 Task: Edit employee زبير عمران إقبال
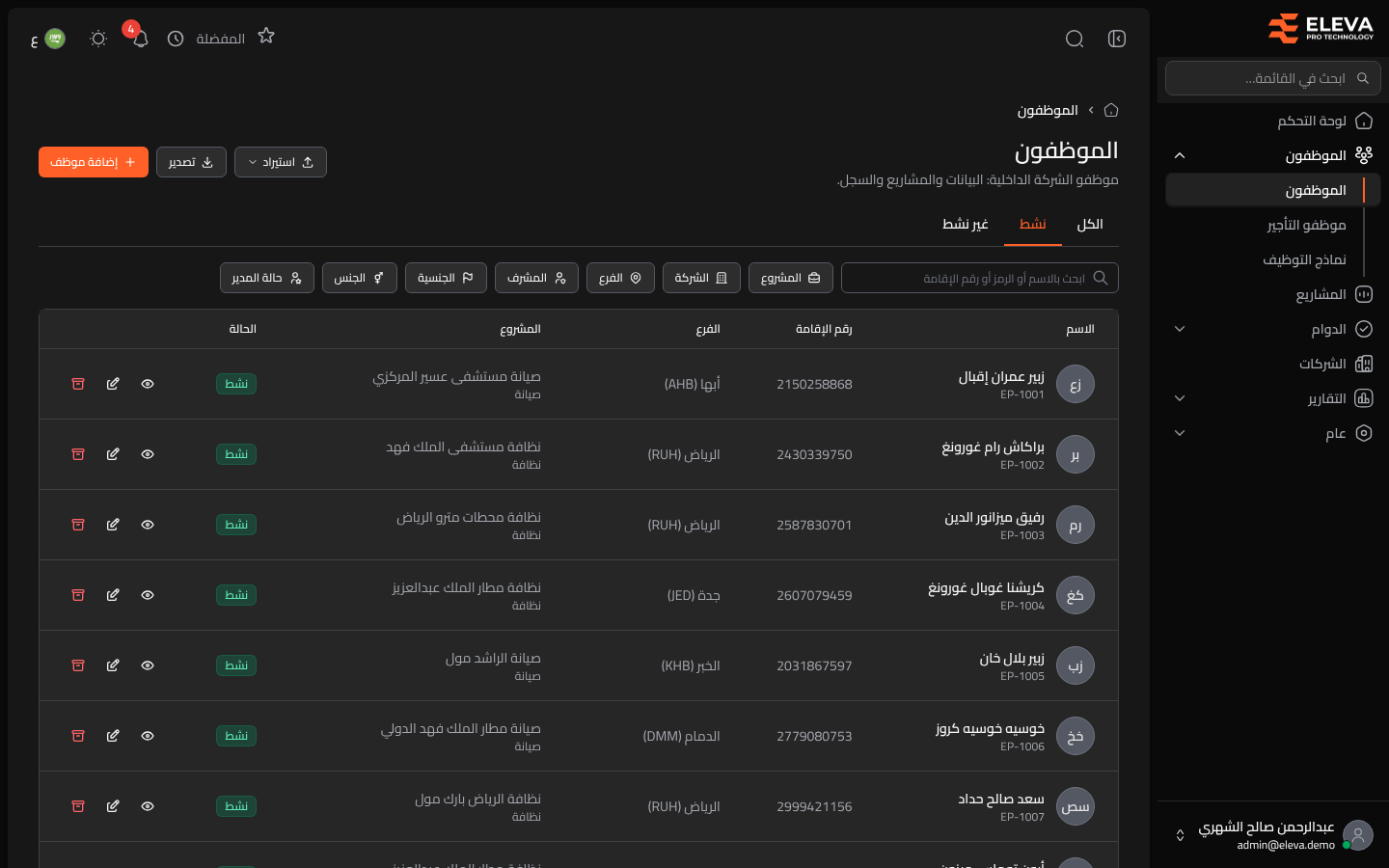coord(113,384)
